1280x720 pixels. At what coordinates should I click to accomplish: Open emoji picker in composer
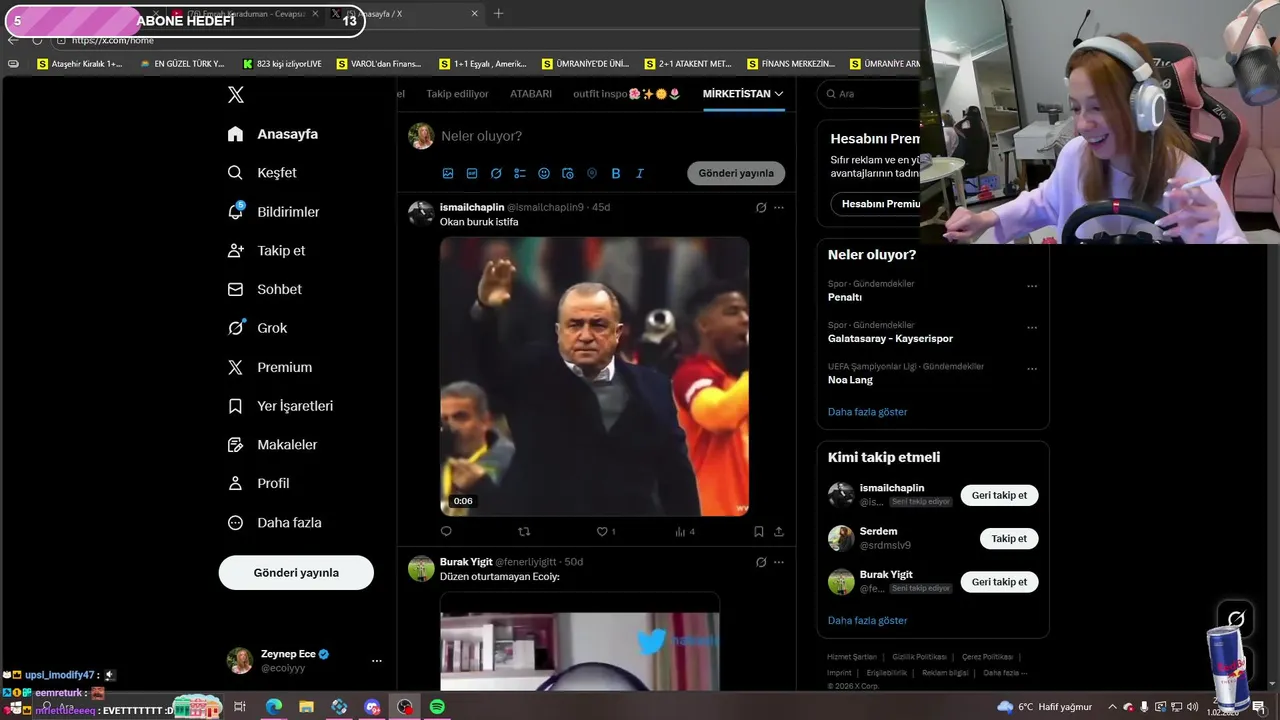click(544, 173)
